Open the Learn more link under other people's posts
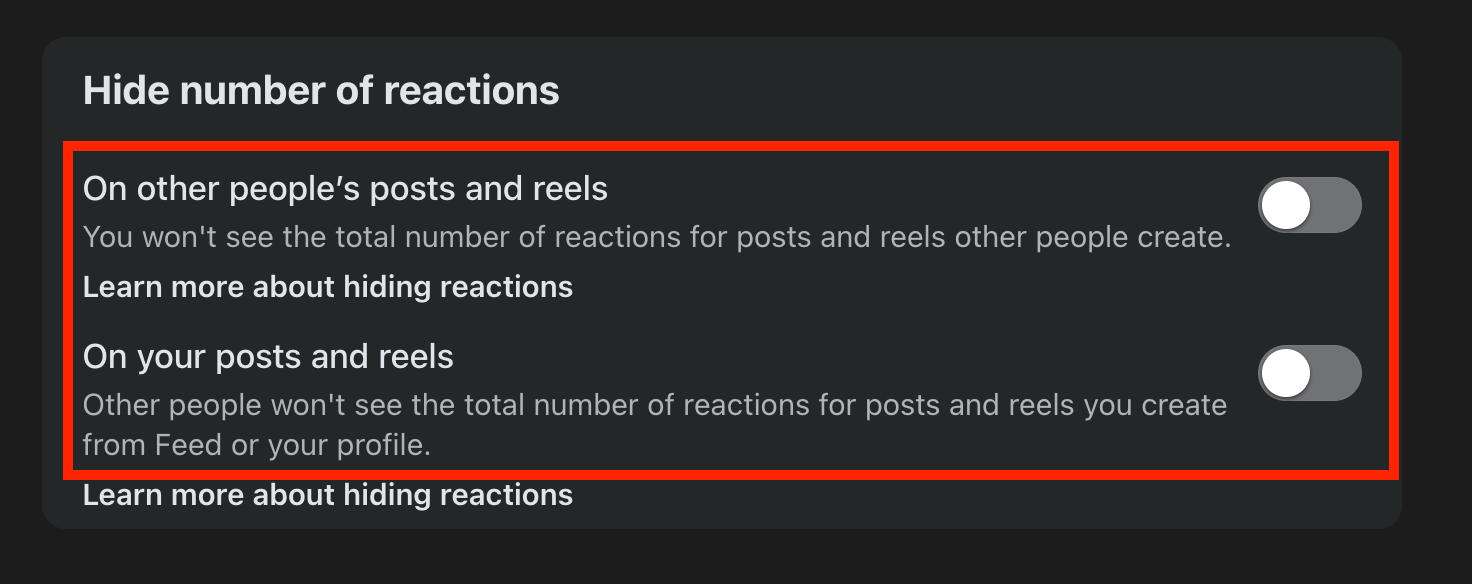 tap(327, 288)
